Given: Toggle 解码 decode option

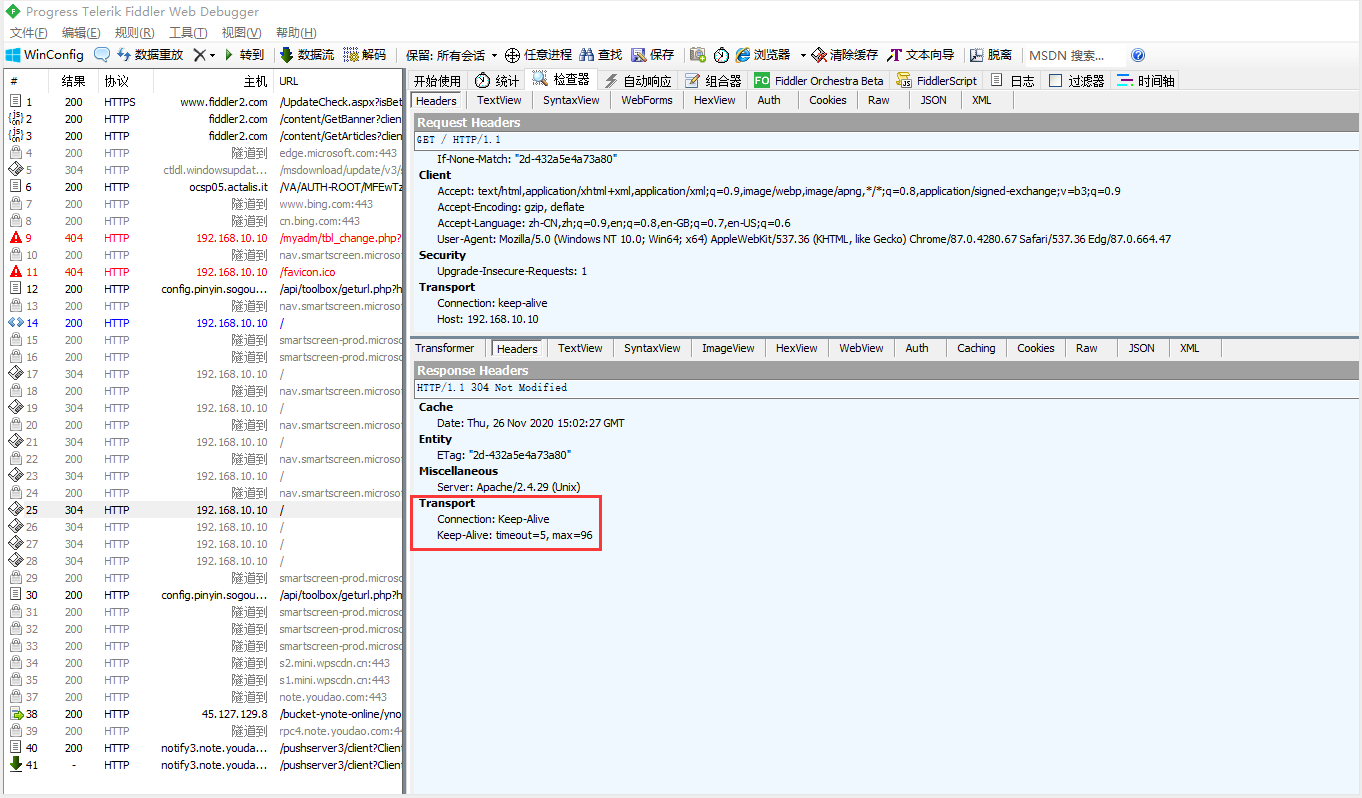Looking at the screenshot, I should (x=365, y=55).
